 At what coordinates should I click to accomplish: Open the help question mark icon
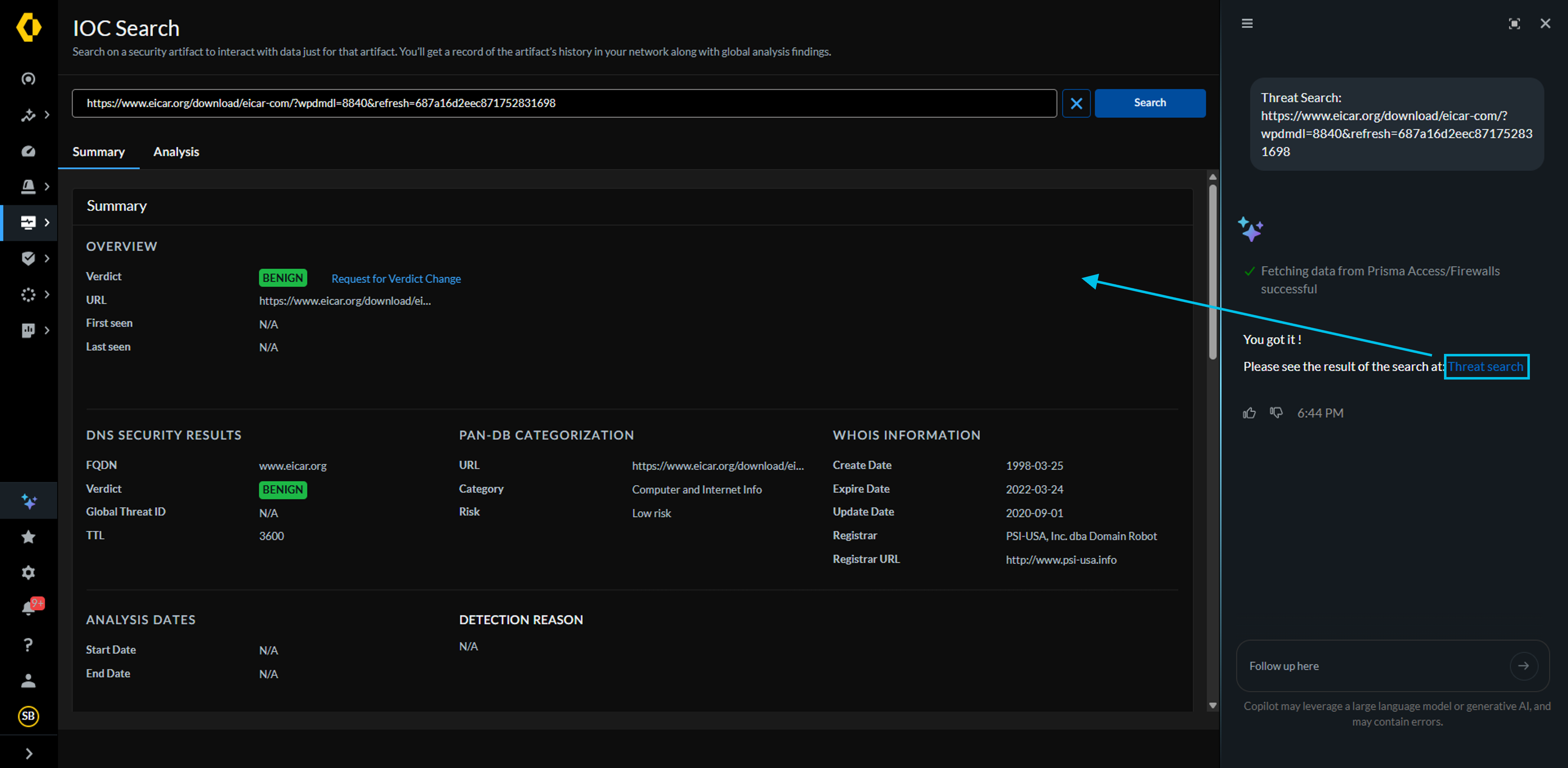[29, 644]
